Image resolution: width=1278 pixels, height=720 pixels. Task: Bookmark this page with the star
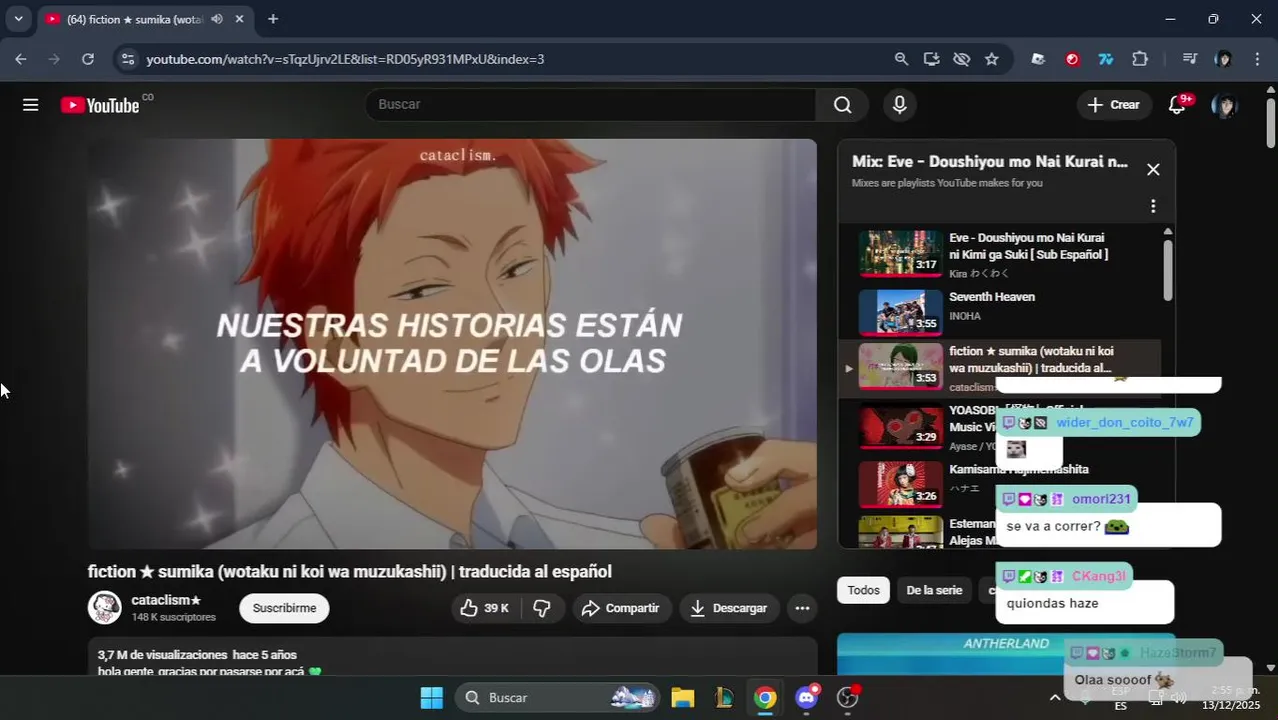coord(991,59)
